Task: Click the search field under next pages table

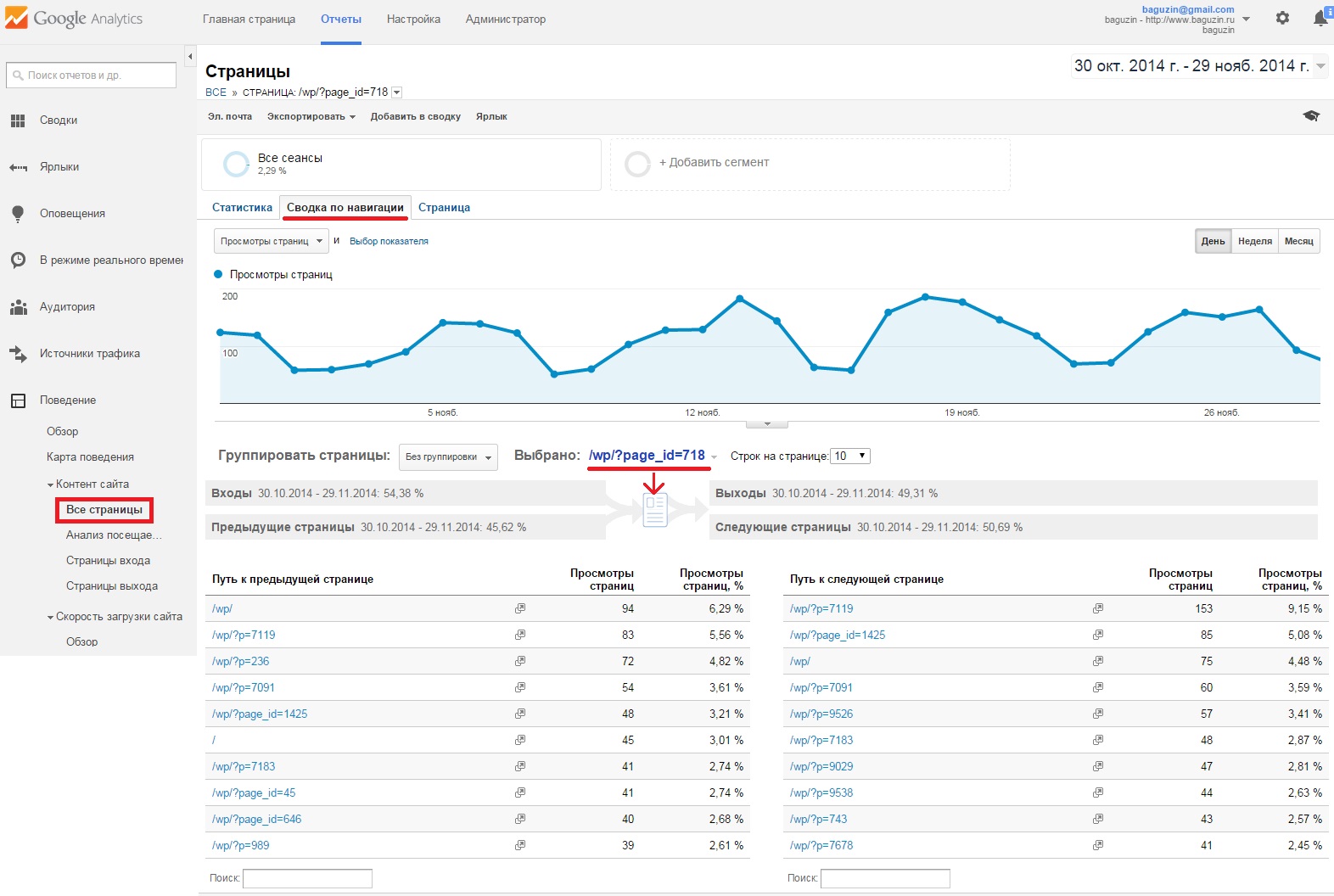Action: (x=885, y=878)
